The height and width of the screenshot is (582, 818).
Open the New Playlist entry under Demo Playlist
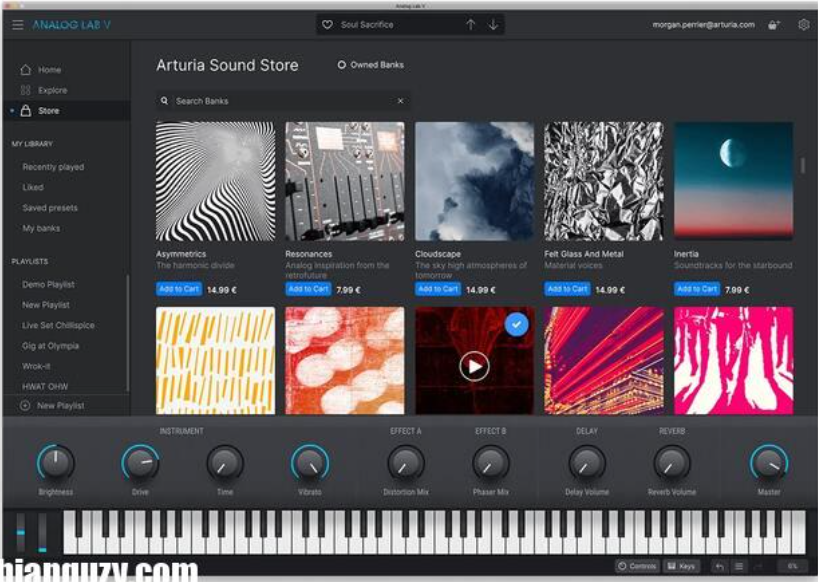pos(46,305)
